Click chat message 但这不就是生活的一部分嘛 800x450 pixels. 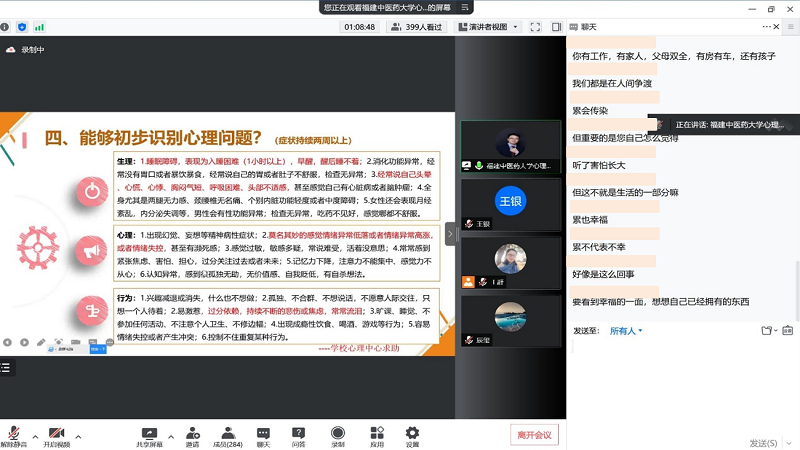point(626,192)
